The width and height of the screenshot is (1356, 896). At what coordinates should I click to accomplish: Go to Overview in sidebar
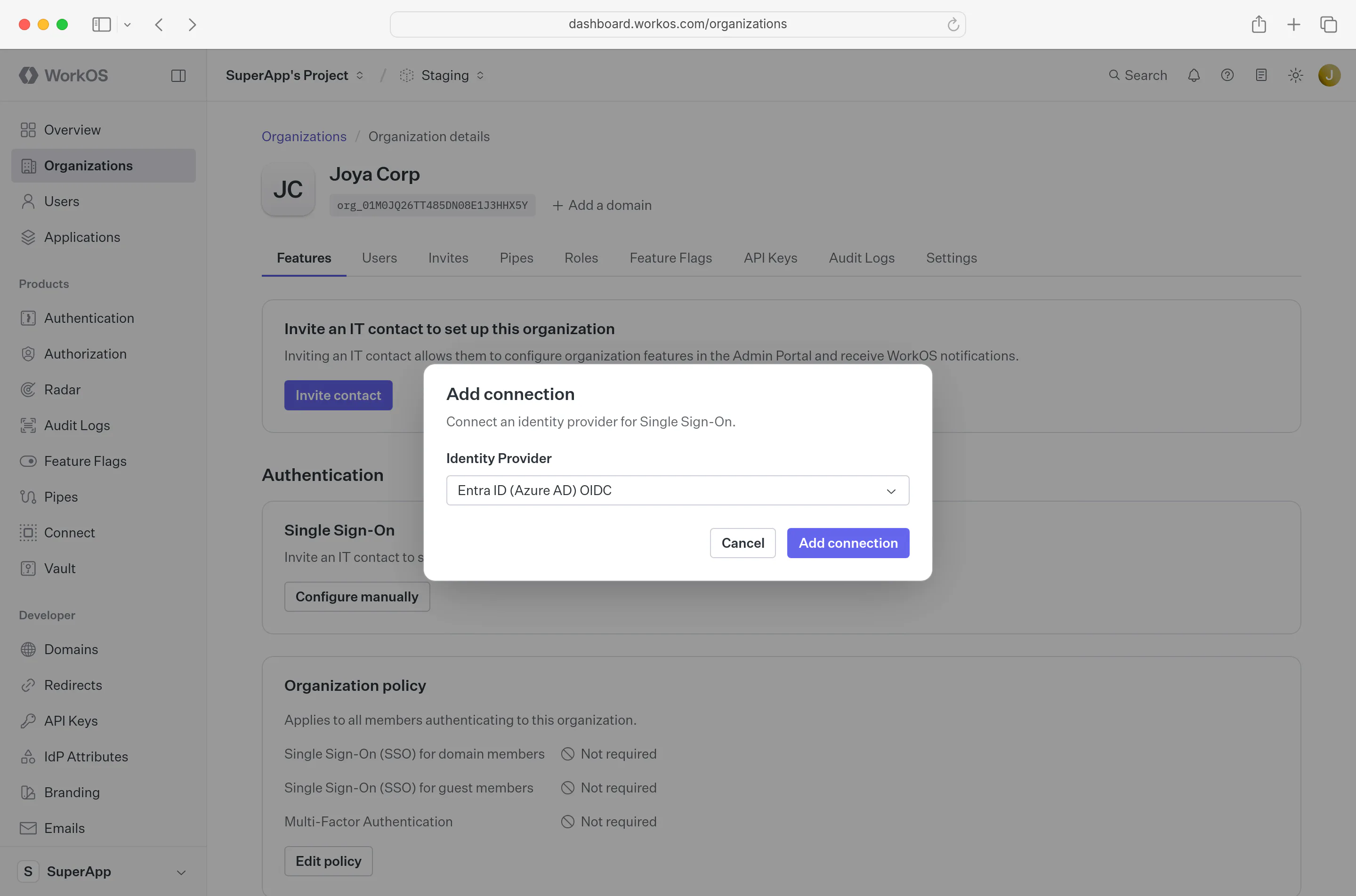[x=104, y=130]
